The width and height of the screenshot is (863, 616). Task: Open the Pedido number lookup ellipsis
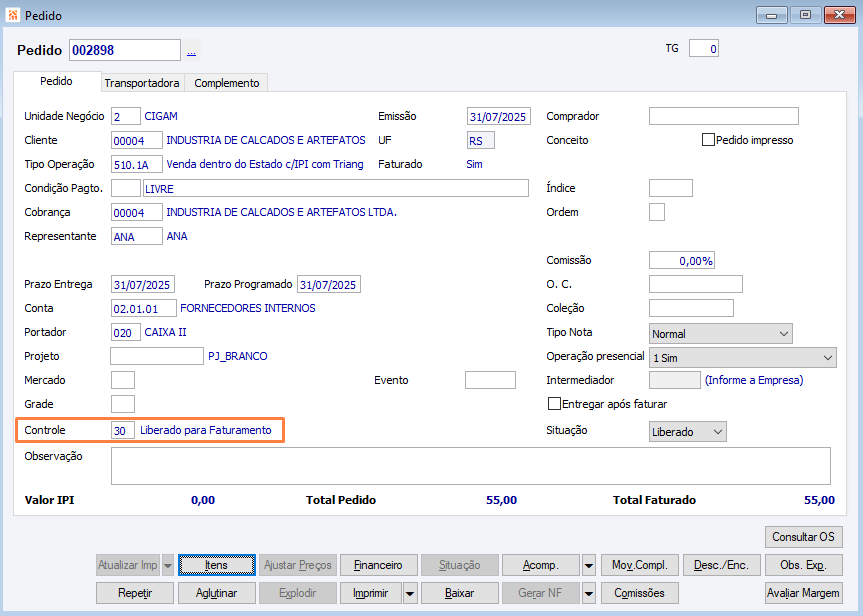[192, 51]
